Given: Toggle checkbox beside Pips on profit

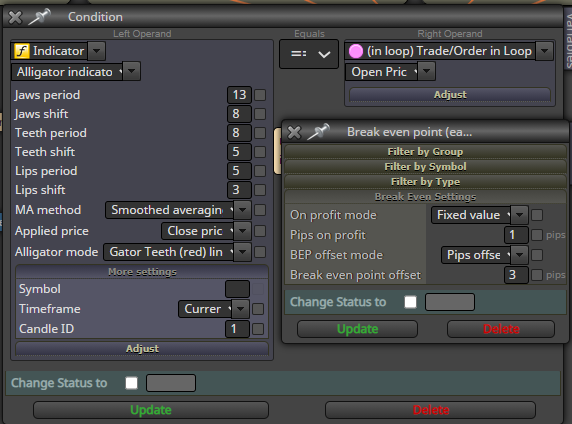Looking at the screenshot, I should tap(537, 235).
